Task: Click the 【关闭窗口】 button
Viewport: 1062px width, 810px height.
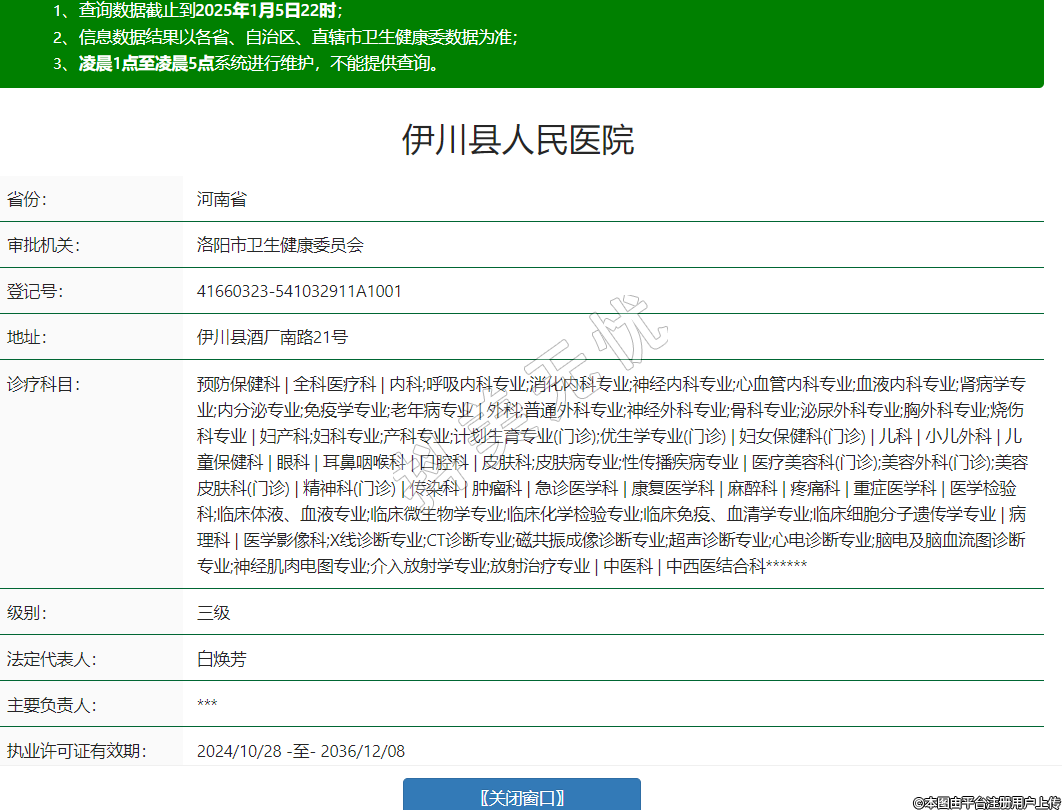Action: click(521, 797)
